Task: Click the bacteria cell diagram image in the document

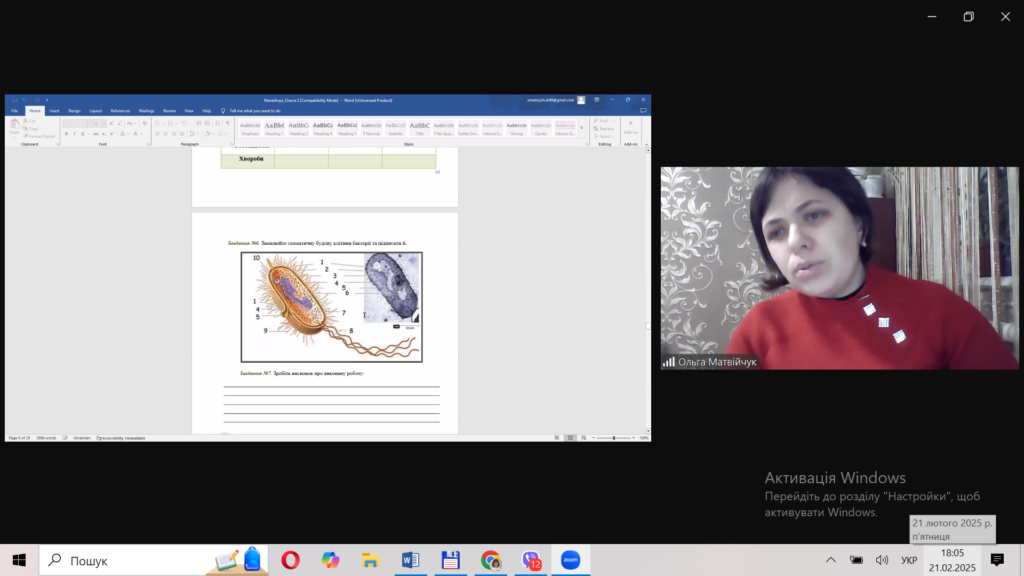Action: click(332, 307)
